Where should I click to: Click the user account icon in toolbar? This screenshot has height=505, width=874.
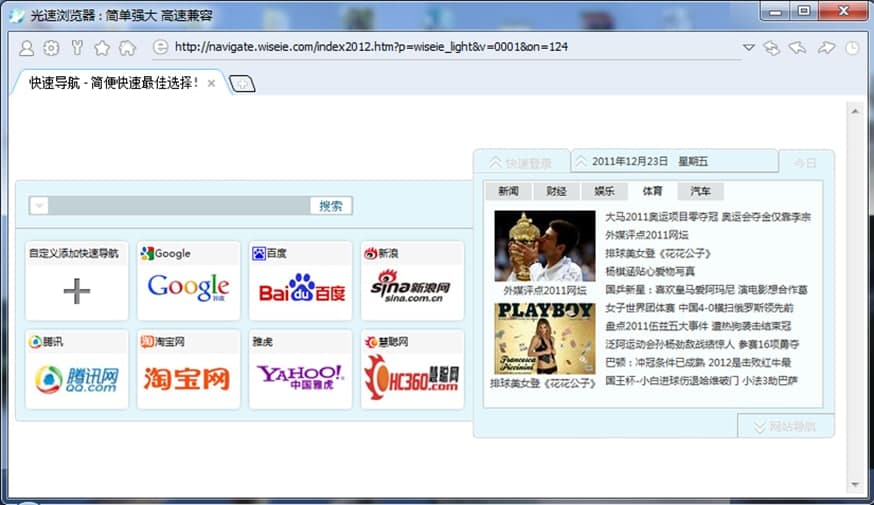point(27,48)
